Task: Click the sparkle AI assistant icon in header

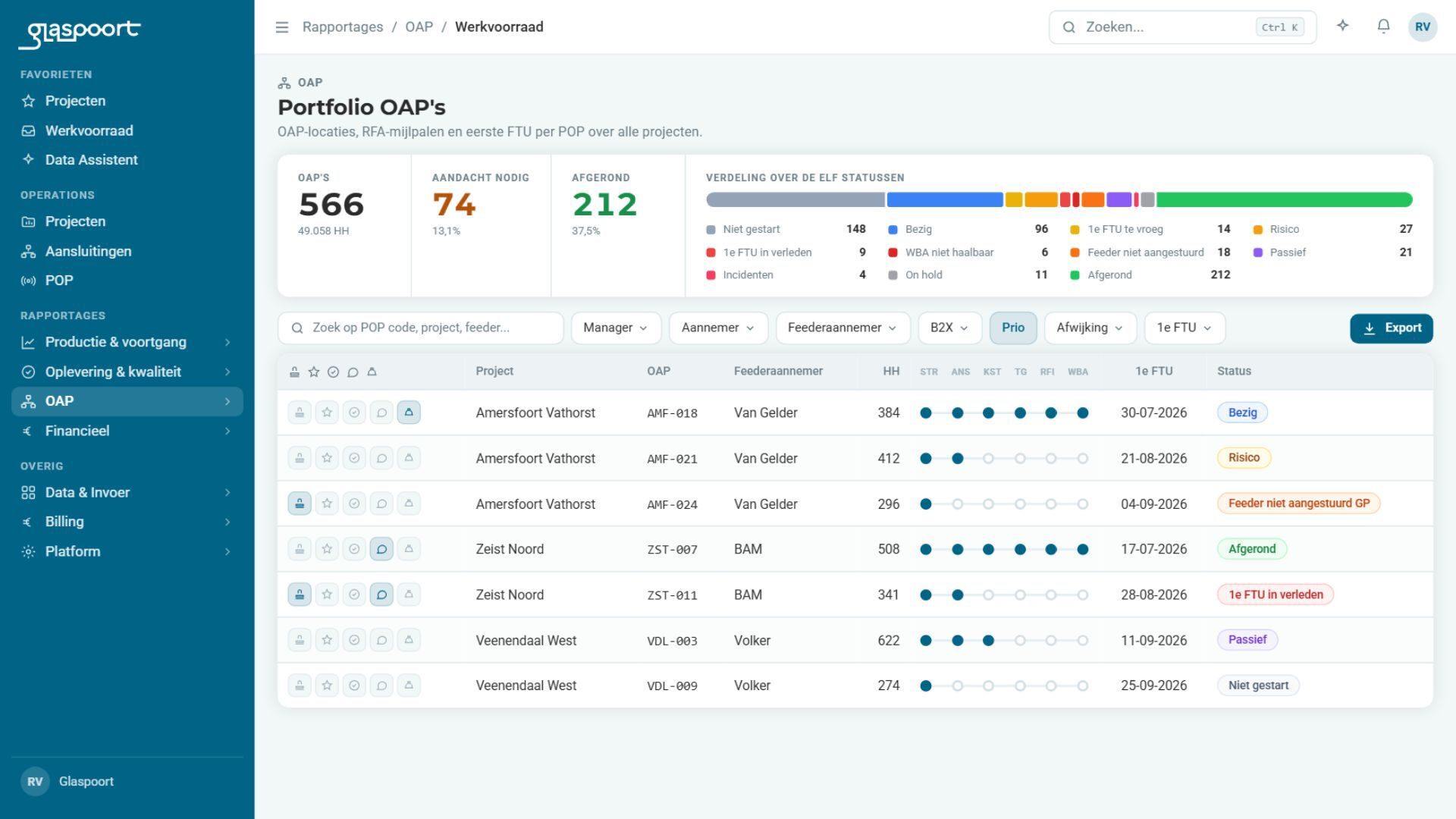Action: click(1343, 27)
